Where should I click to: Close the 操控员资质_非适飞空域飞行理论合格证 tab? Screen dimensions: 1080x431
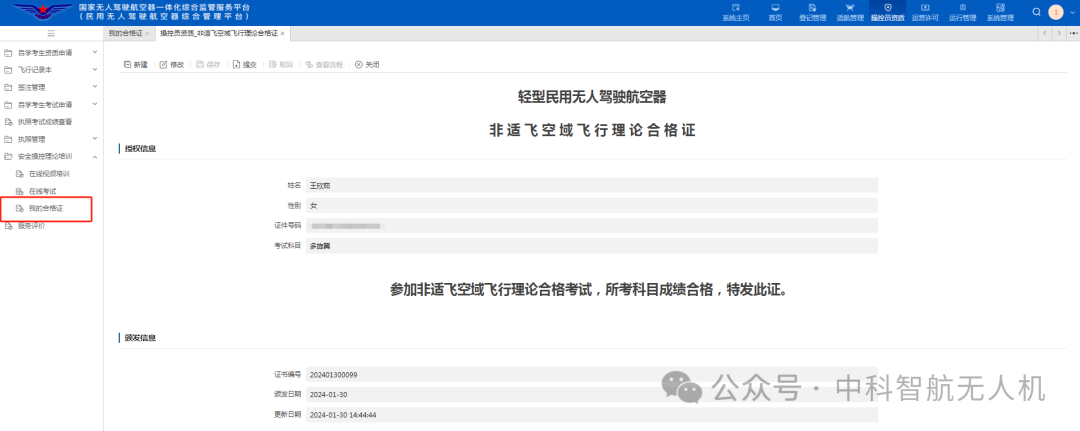tap(282, 34)
